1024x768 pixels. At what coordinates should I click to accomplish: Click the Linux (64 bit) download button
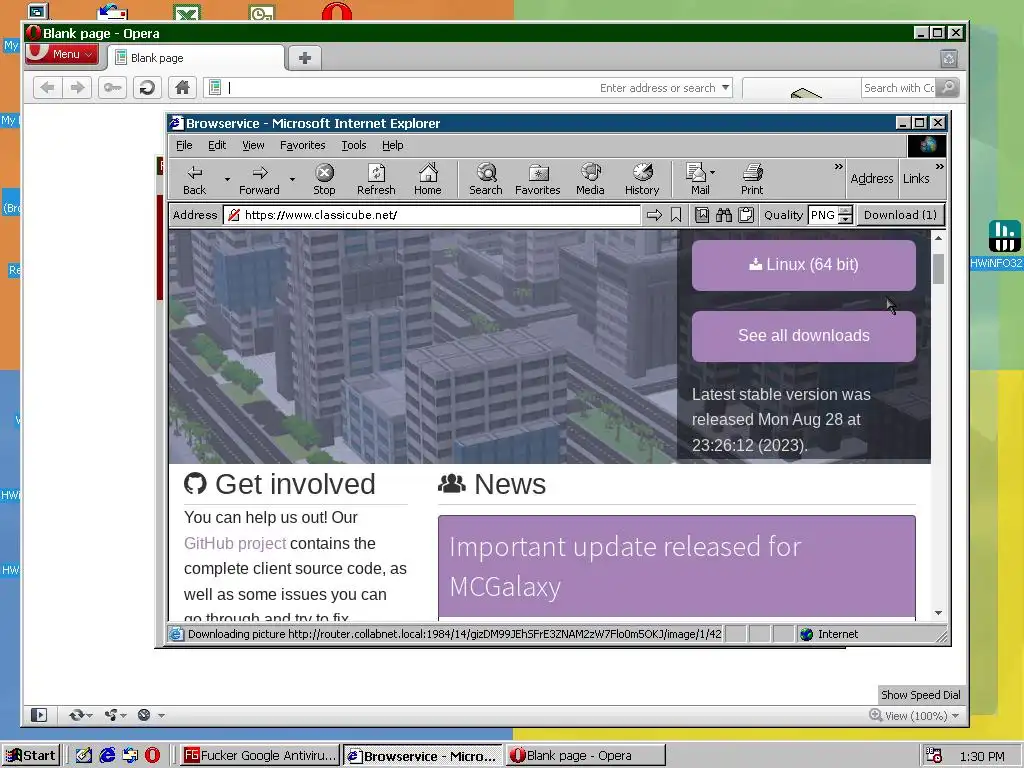tap(804, 264)
